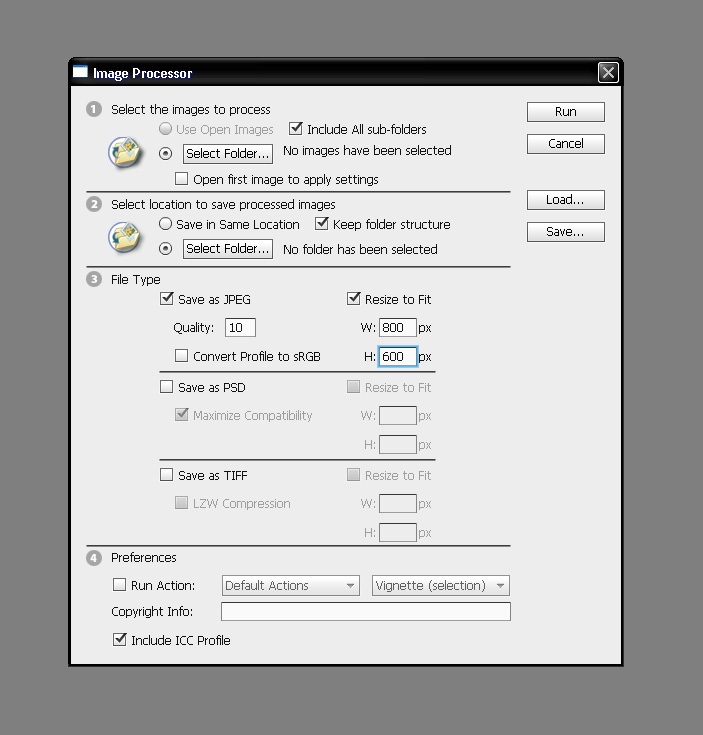Image resolution: width=703 pixels, height=735 pixels.
Task: Click 'Select location to save processed images' heading
Action: [223, 205]
